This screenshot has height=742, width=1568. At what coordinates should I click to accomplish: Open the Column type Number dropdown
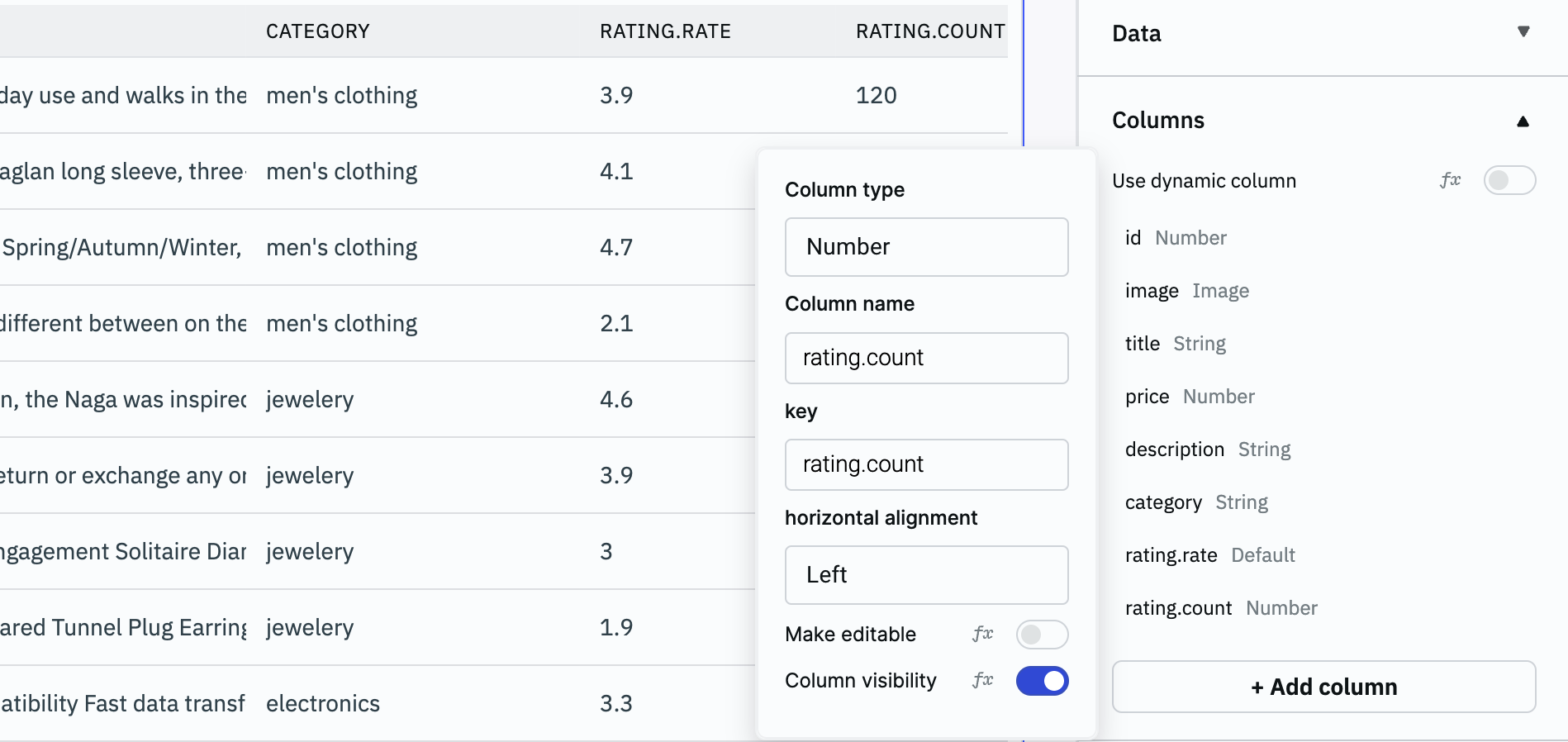(x=926, y=247)
